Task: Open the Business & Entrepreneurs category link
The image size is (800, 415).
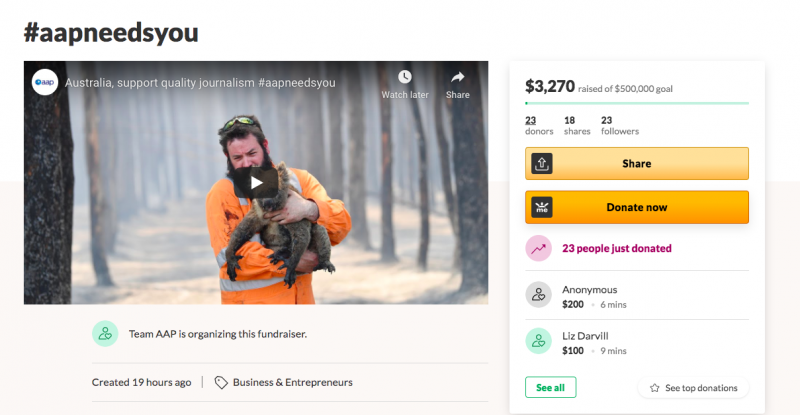Action: pos(292,382)
